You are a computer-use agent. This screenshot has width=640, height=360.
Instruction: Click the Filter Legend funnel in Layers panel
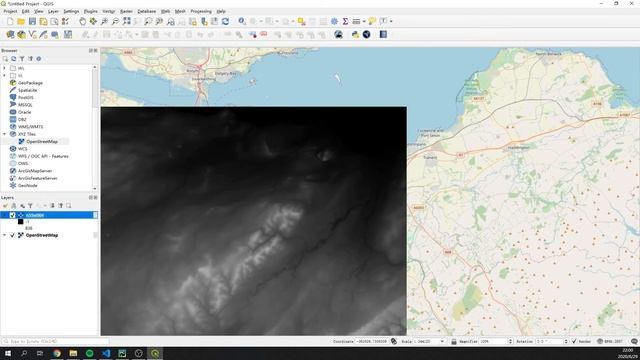(x=30, y=206)
